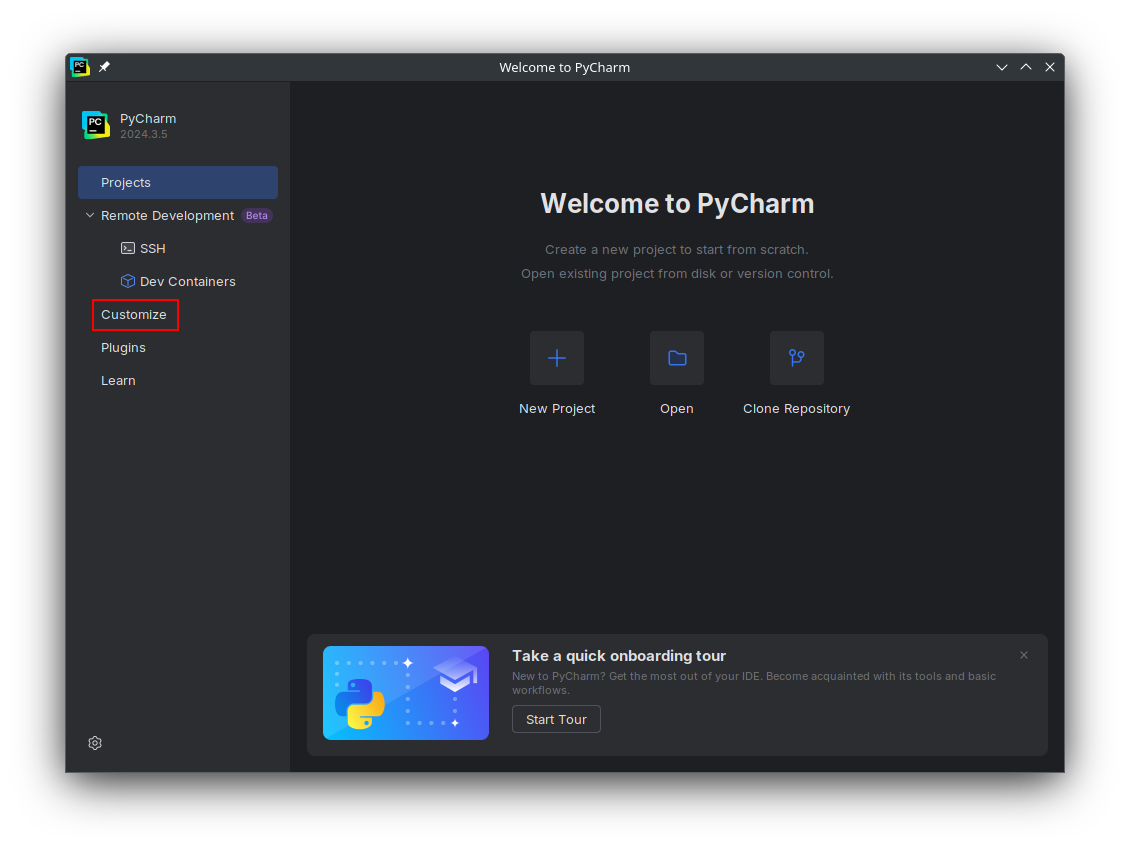This screenshot has width=1130, height=850.
Task: Click the Open folder icon
Action: click(677, 358)
